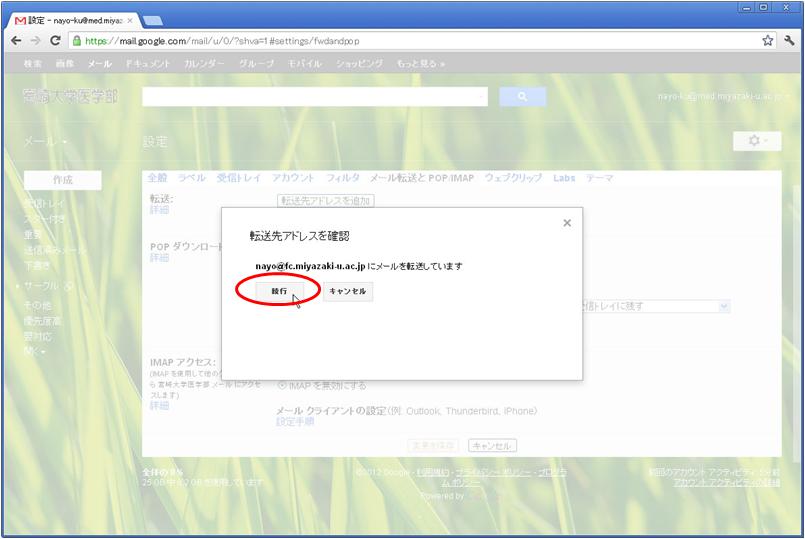Click the Gmail search input box
This screenshot has height=539, width=805.
(x=315, y=97)
